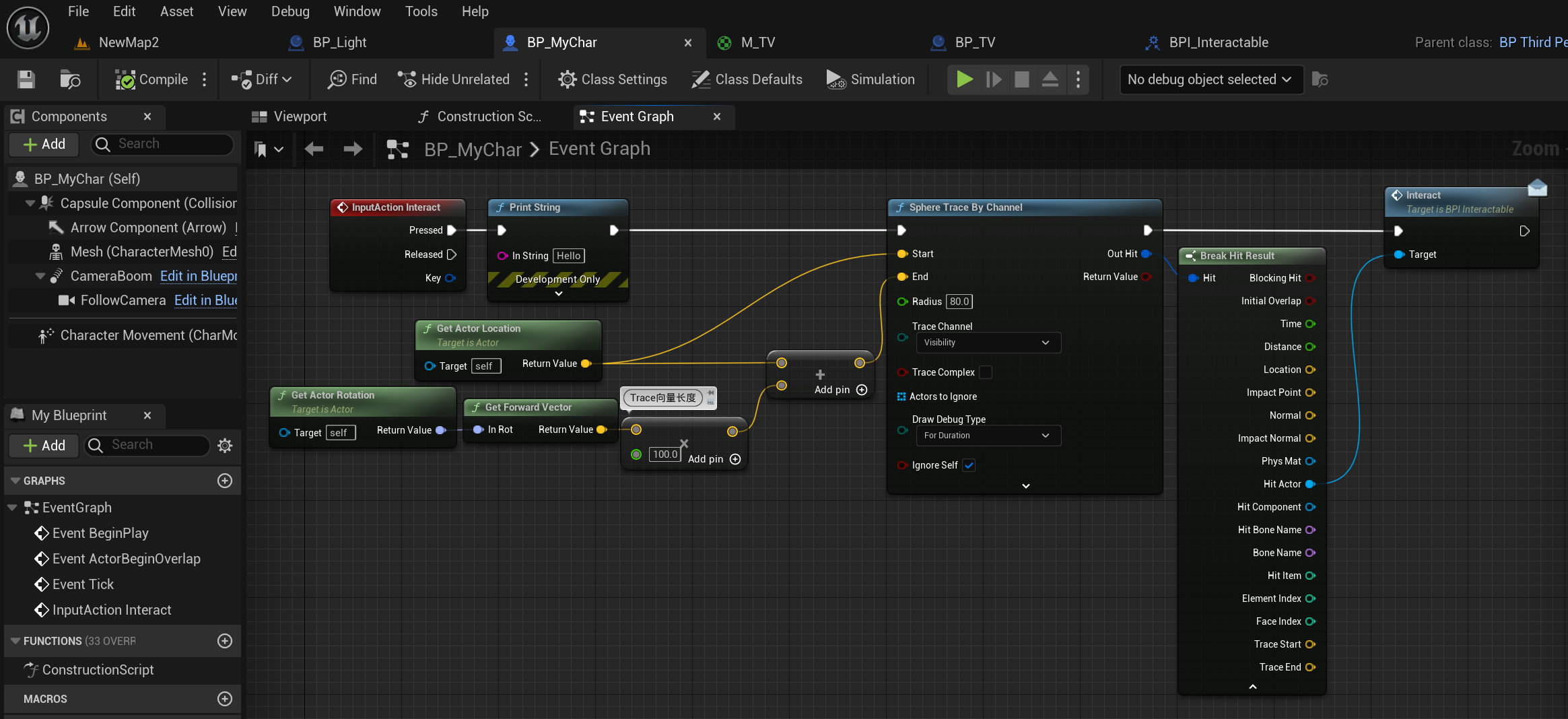Toggle the Trace Complex checkbox
Screen dimensions: 1568x719
986,372
